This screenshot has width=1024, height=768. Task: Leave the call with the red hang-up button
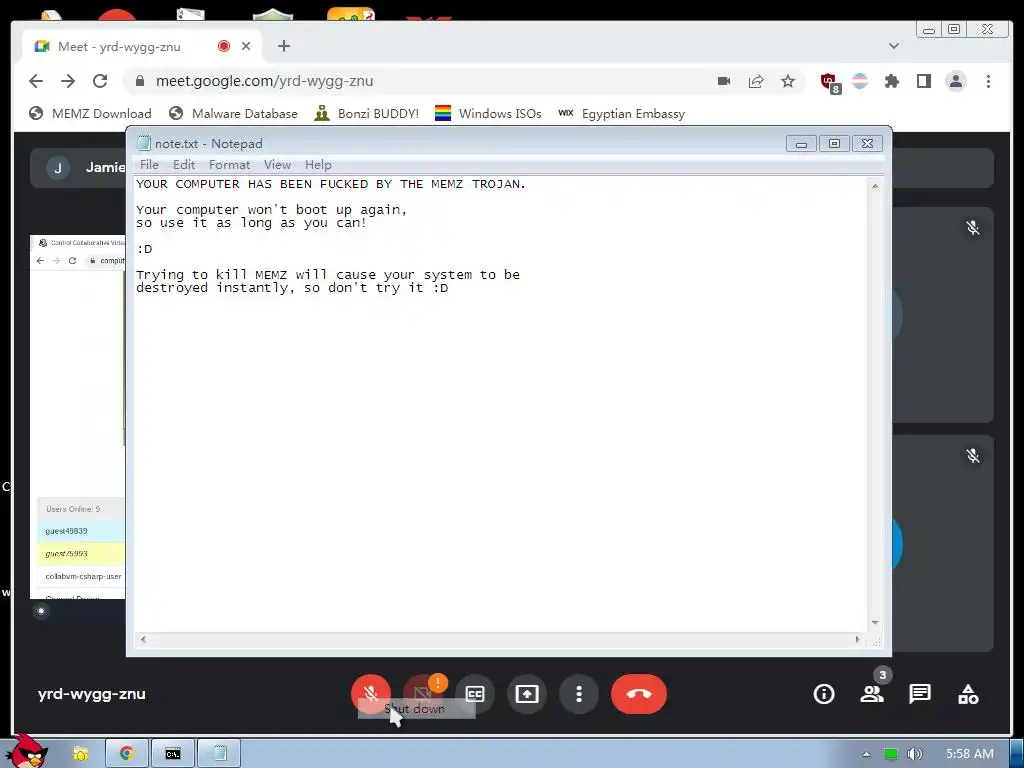(639, 694)
